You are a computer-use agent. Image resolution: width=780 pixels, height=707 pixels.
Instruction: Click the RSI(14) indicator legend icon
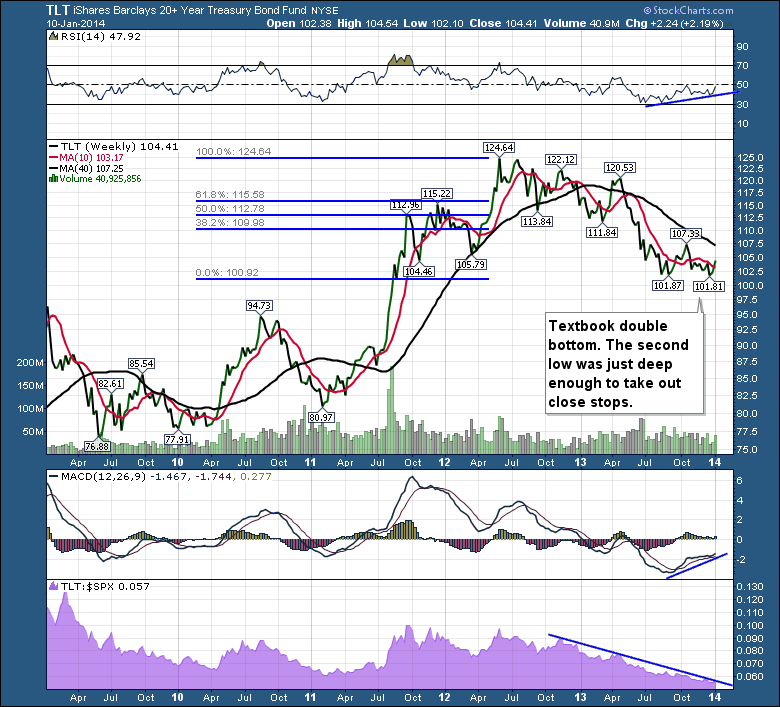(53, 36)
